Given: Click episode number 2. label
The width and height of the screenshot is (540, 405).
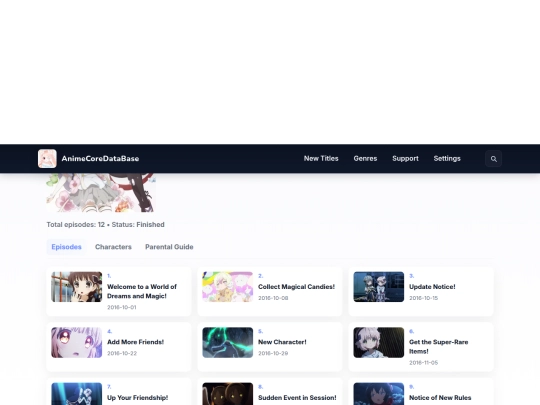Looking at the screenshot, I should 261,276.
